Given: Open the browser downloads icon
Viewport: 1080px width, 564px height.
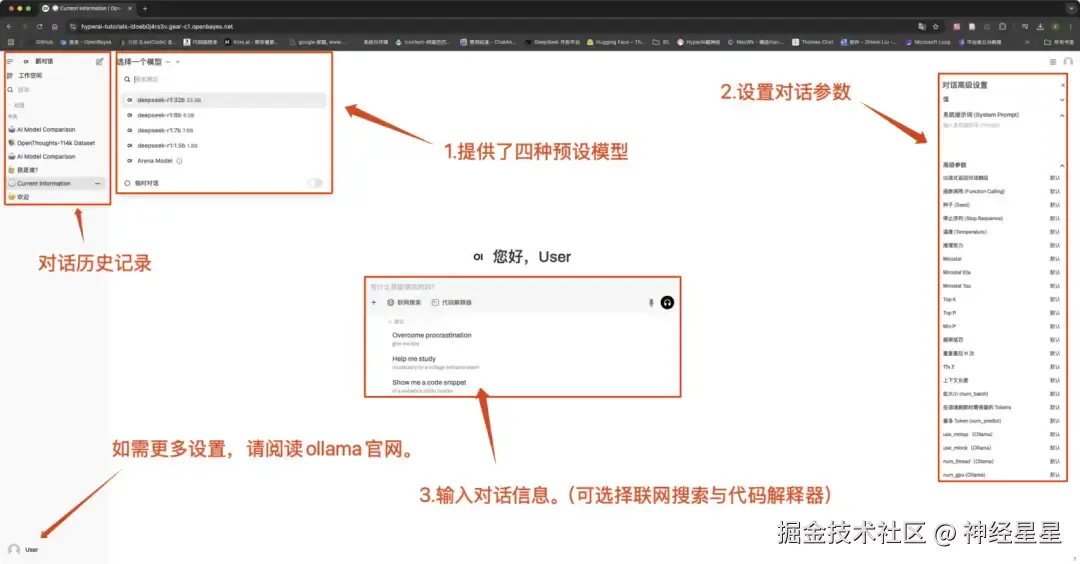Looking at the screenshot, I should coord(1040,26).
